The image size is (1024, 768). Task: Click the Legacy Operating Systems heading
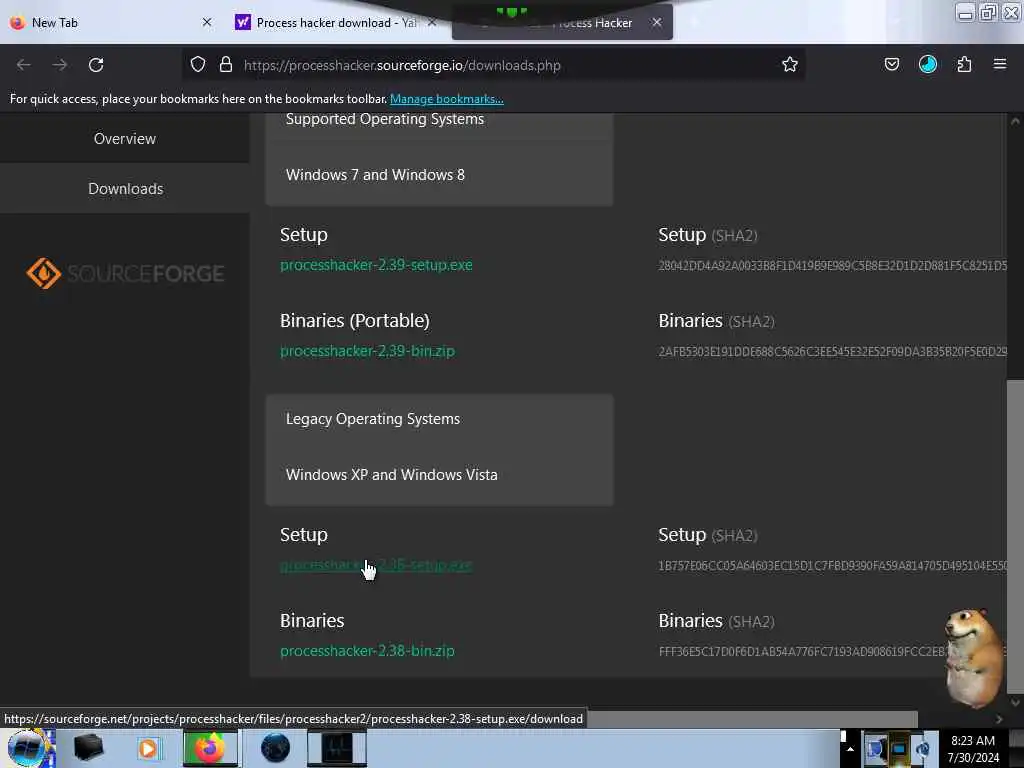coord(373,419)
